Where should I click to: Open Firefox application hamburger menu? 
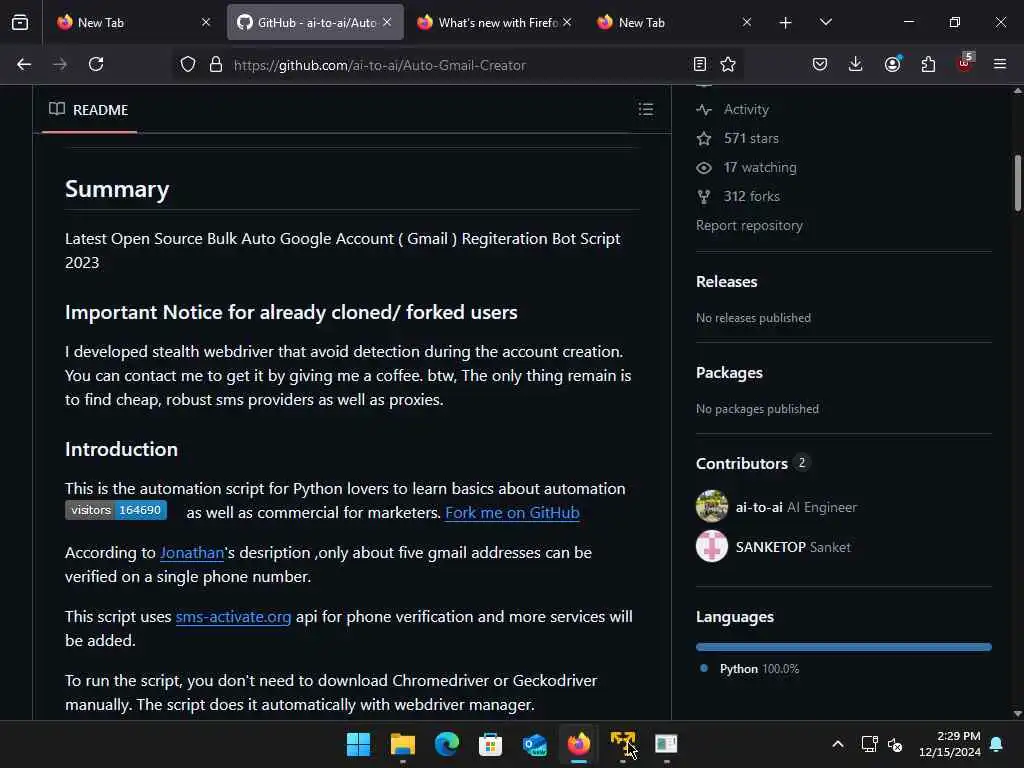pos(1000,64)
